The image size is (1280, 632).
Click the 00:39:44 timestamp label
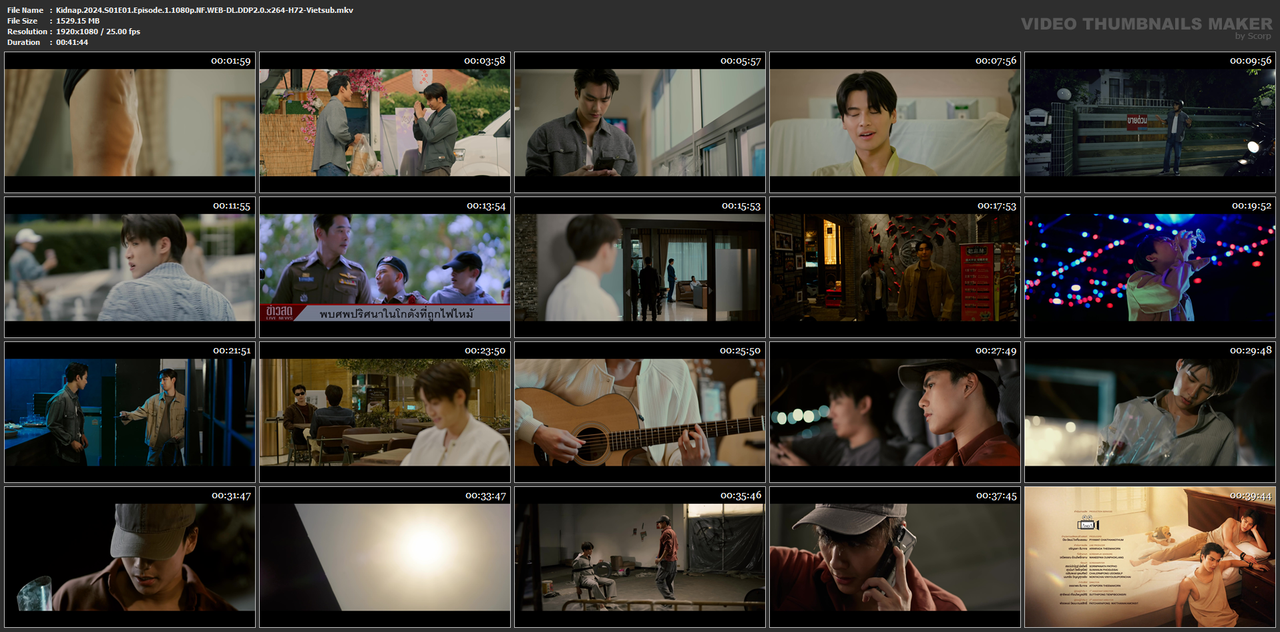(x=1251, y=496)
